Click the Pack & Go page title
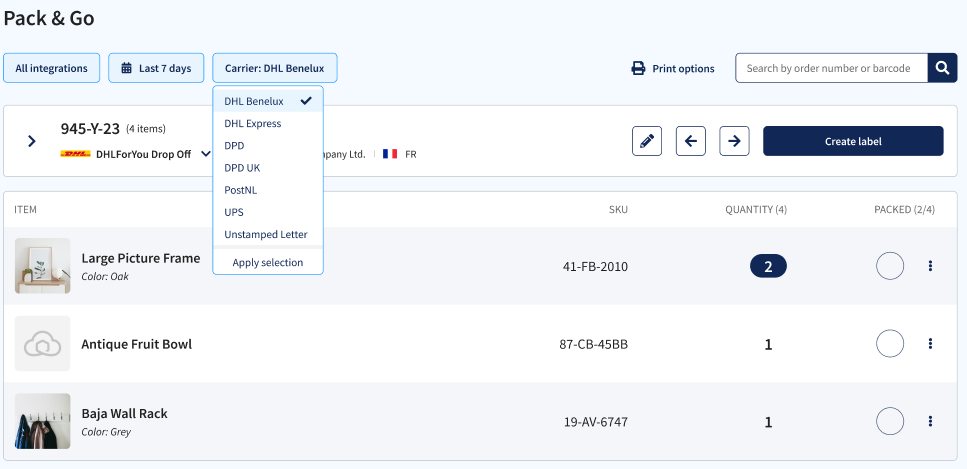The height and width of the screenshot is (469, 967). (x=49, y=19)
